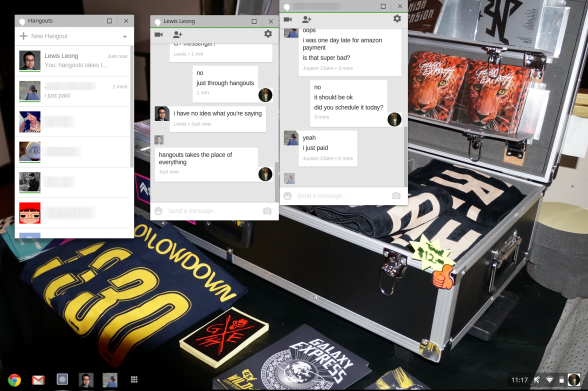Open emoji picker in Juyeon Claire chat
The height and width of the screenshot is (391, 588).
tap(288, 196)
